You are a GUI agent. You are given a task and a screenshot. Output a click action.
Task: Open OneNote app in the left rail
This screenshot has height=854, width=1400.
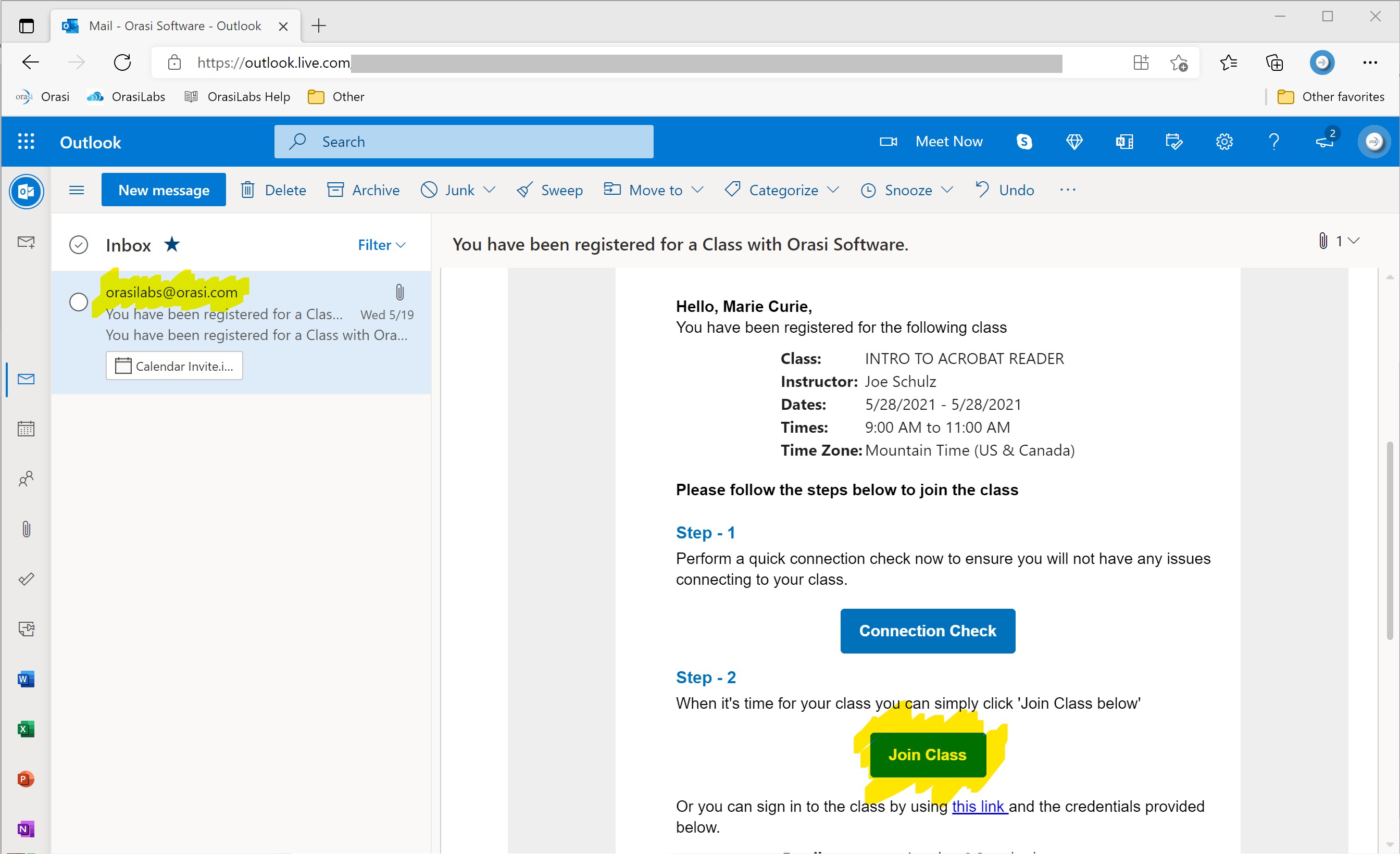26,828
